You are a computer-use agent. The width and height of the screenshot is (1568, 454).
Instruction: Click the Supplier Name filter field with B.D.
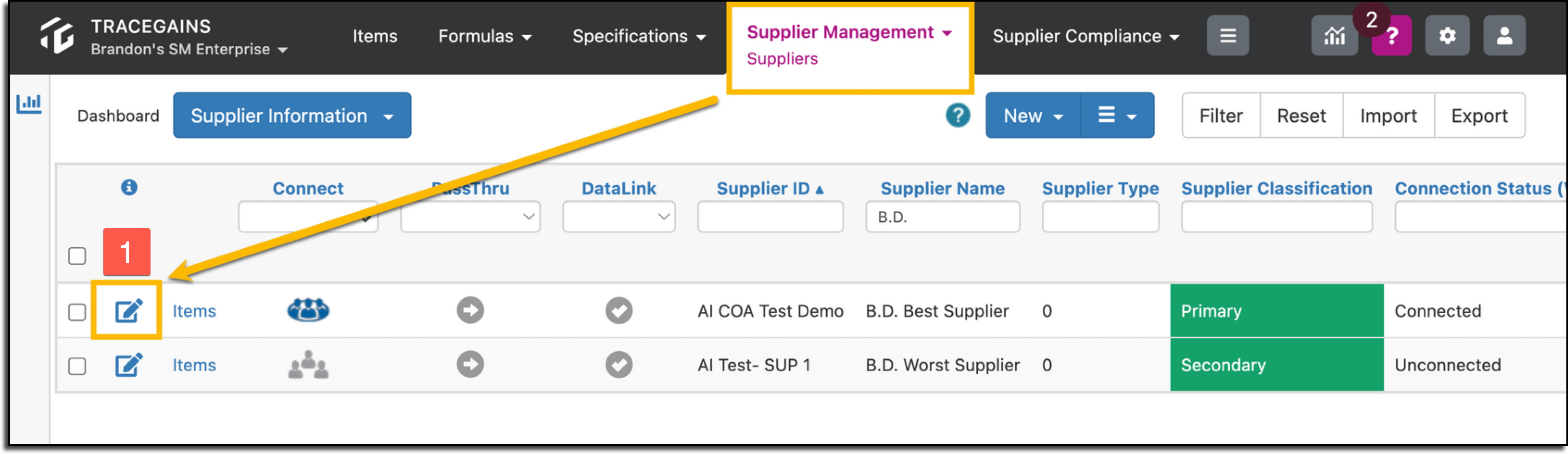[x=942, y=216]
